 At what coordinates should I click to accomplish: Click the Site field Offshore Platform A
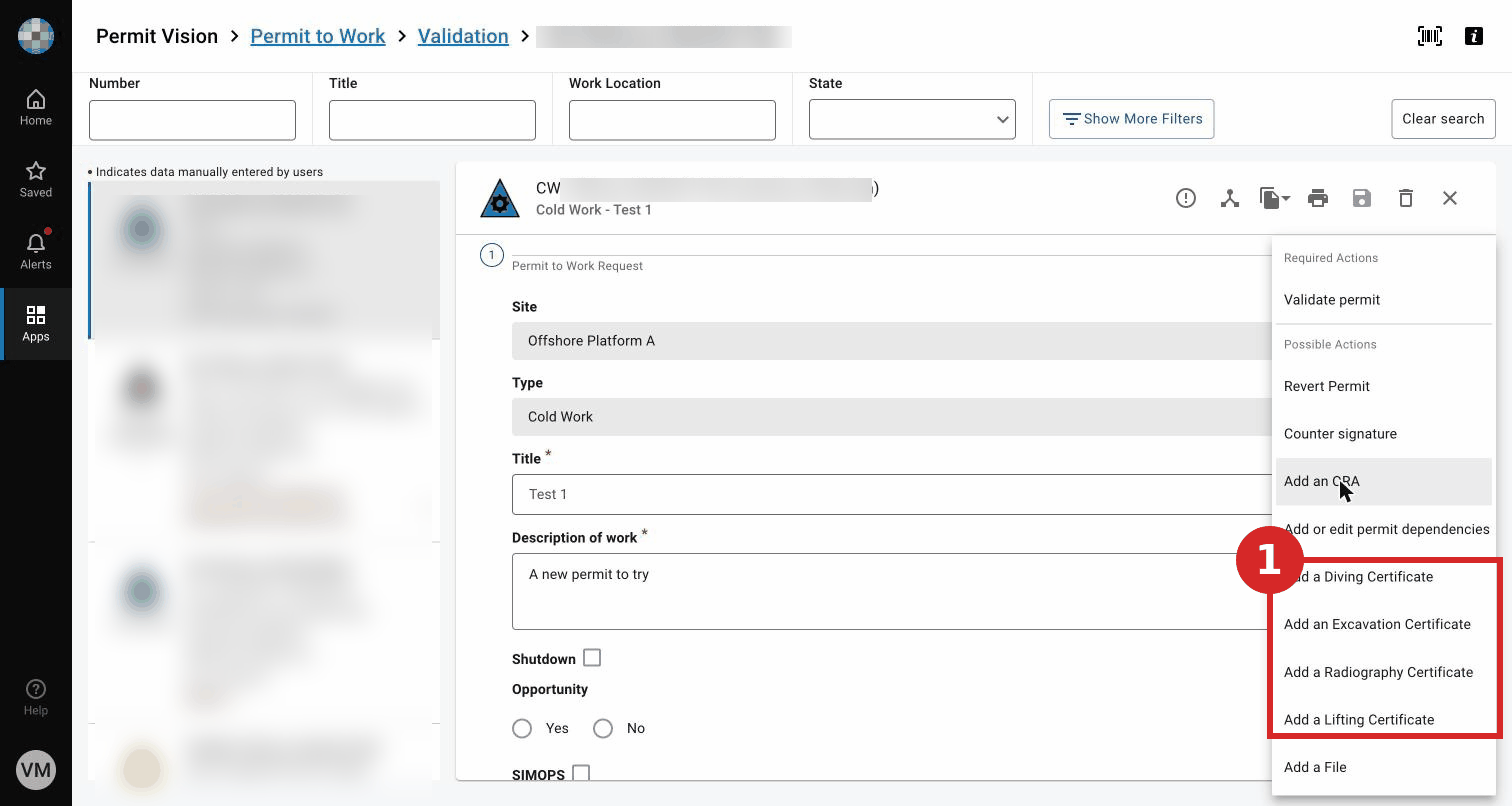click(892, 341)
